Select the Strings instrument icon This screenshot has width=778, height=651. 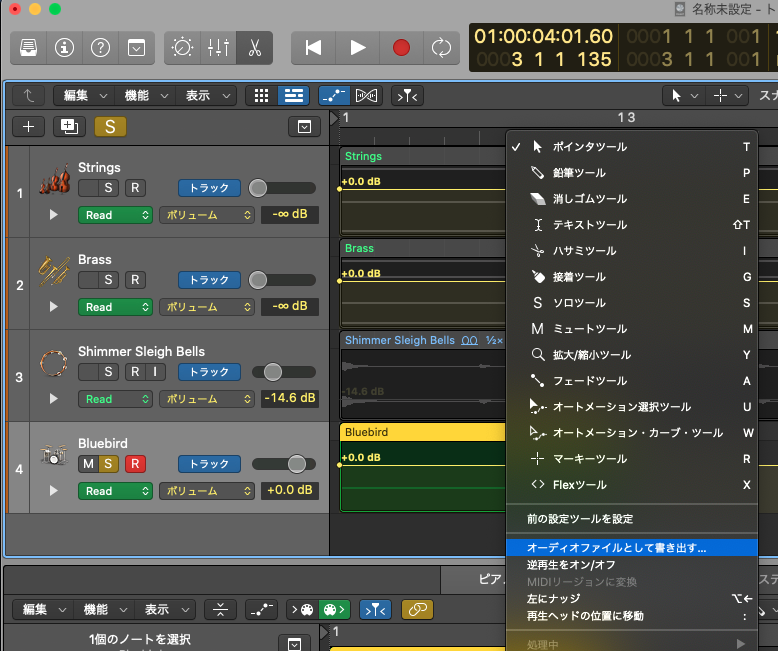[54, 179]
